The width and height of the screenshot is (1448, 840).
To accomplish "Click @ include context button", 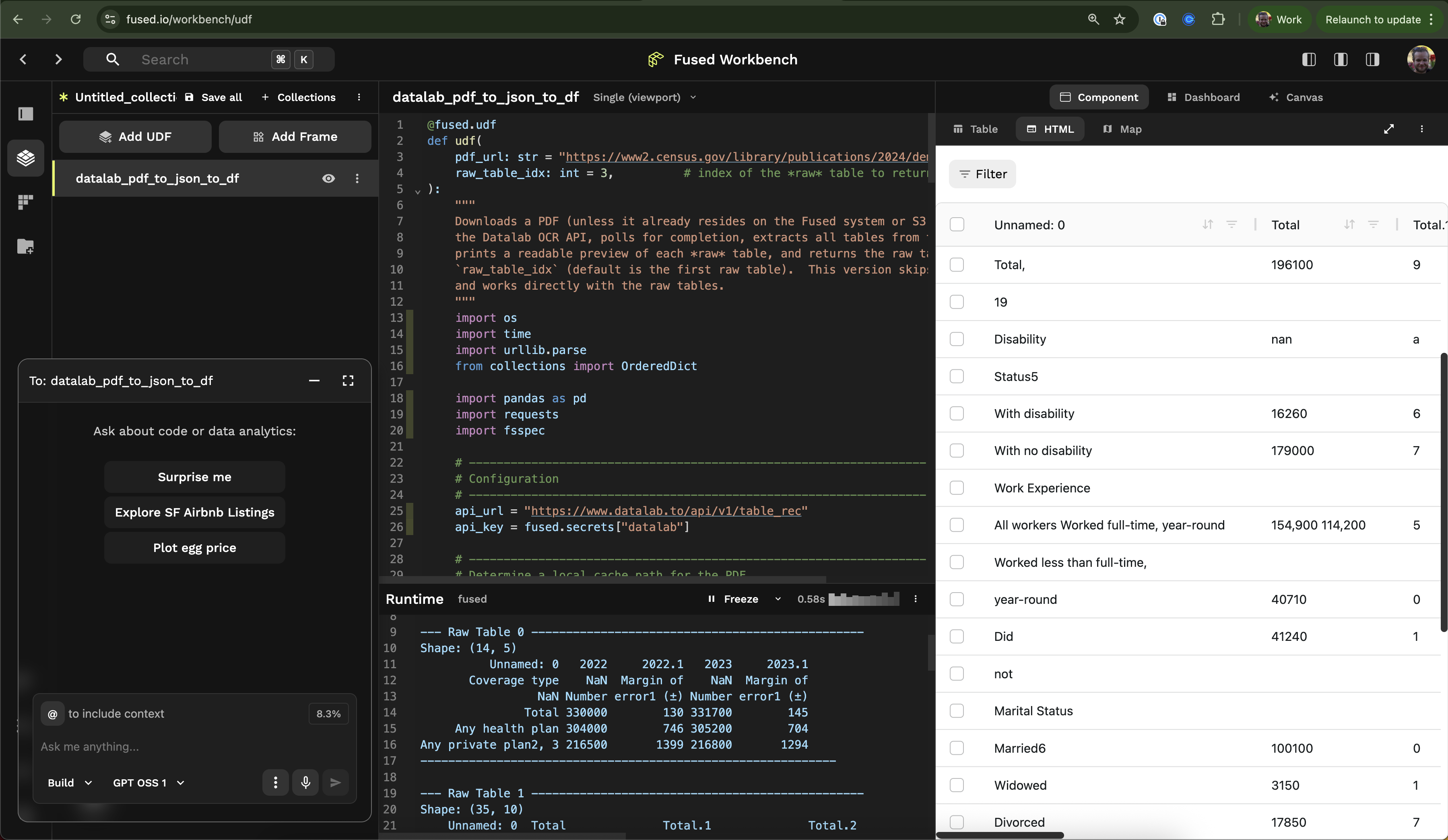I will [x=52, y=714].
